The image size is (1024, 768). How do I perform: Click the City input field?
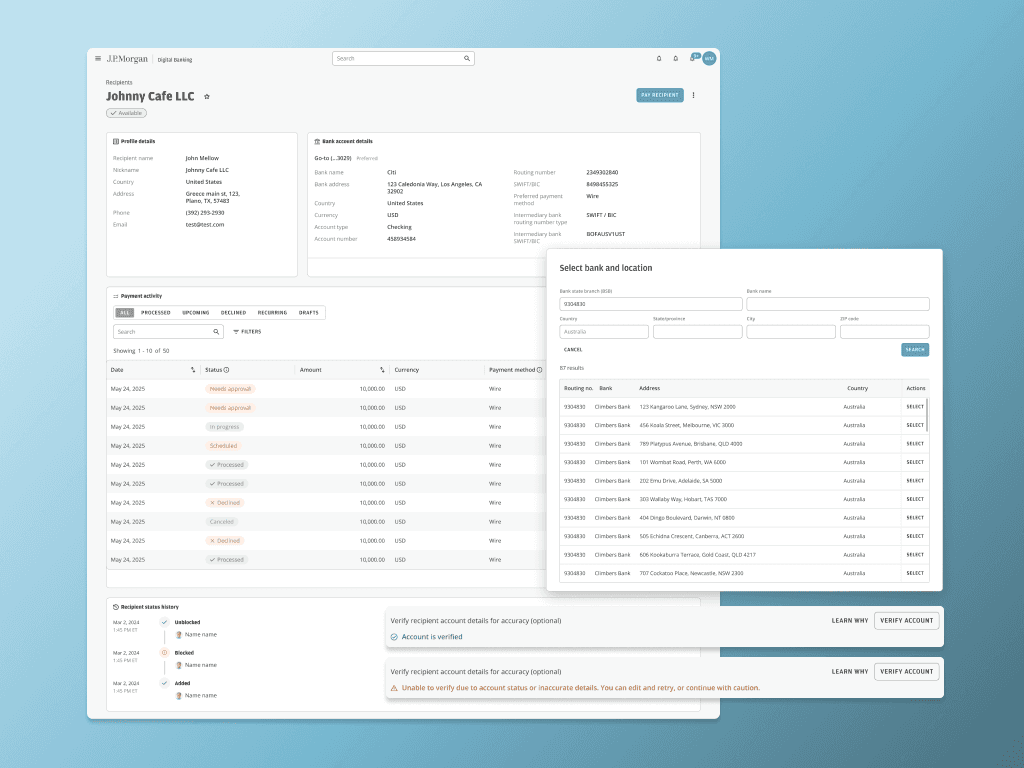(791, 332)
